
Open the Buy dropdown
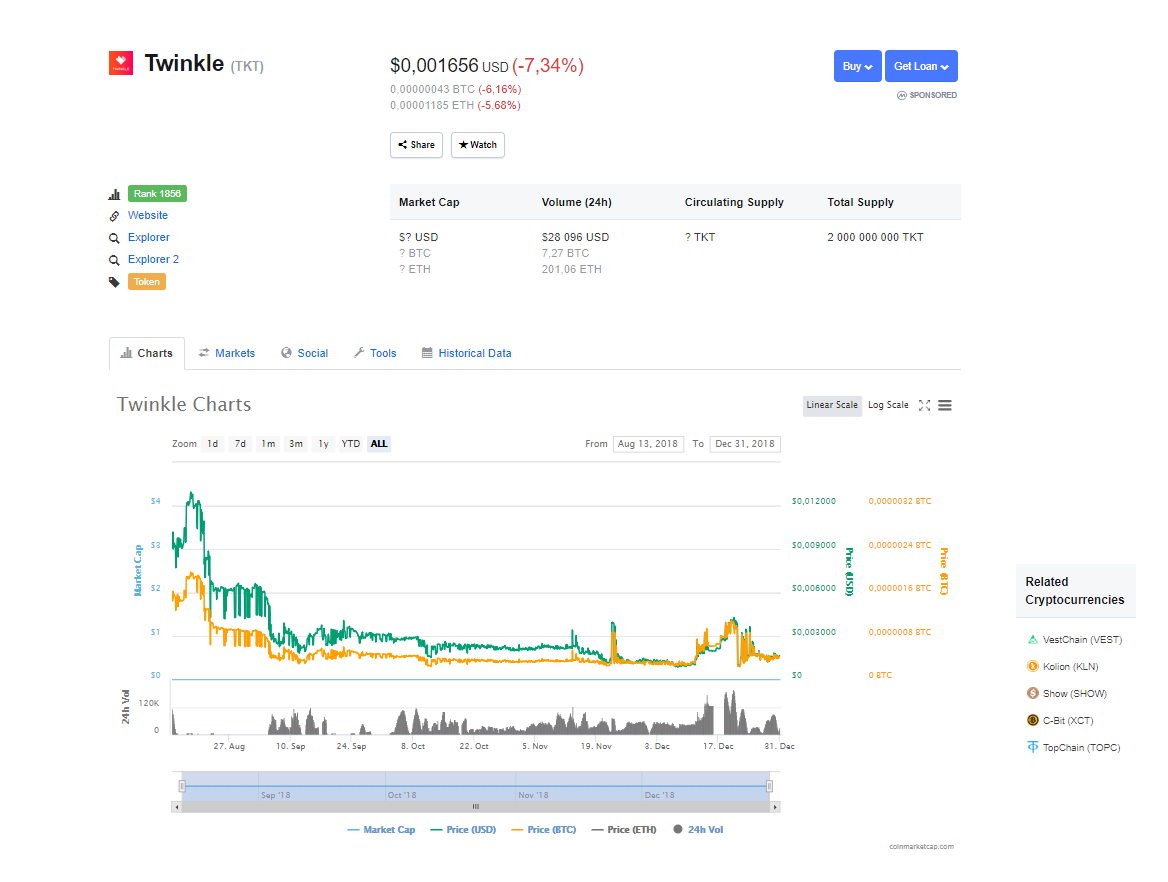pyautogui.click(x=857, y=66)
